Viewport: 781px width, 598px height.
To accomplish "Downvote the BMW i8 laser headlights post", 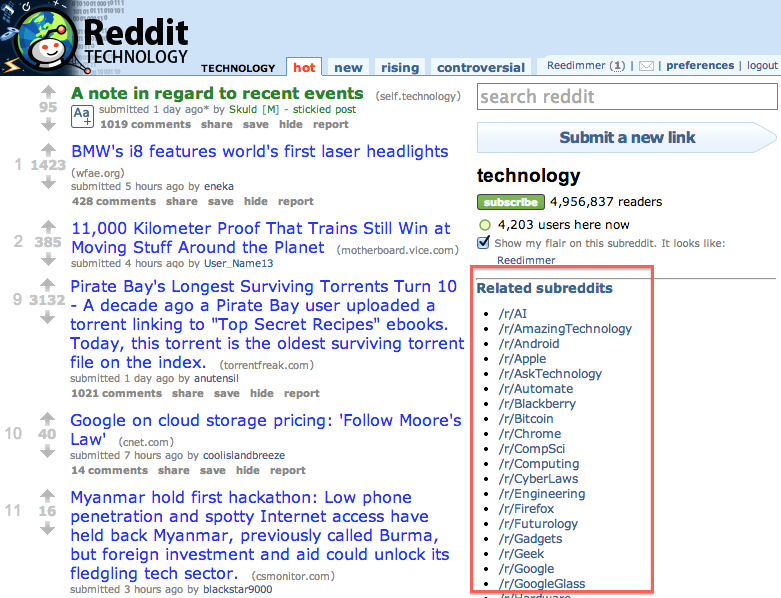I will (48, 183).
